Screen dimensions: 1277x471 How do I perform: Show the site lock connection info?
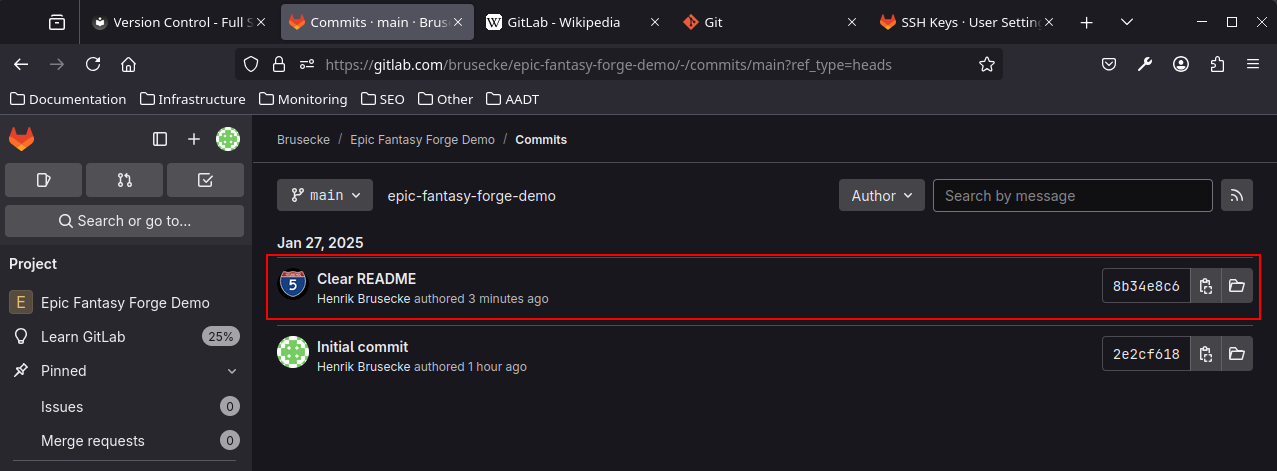(x=279, y=64)
